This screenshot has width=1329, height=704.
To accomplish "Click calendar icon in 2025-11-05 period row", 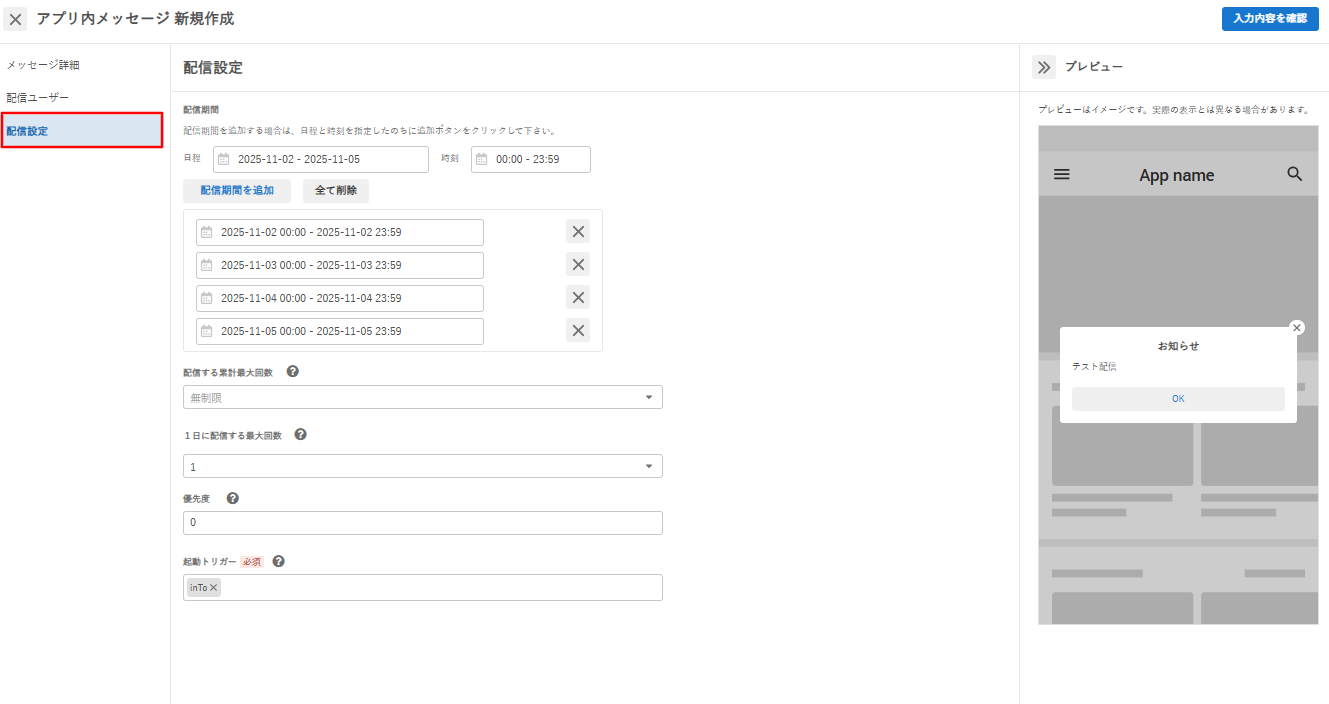I will (x=207, y=331).
